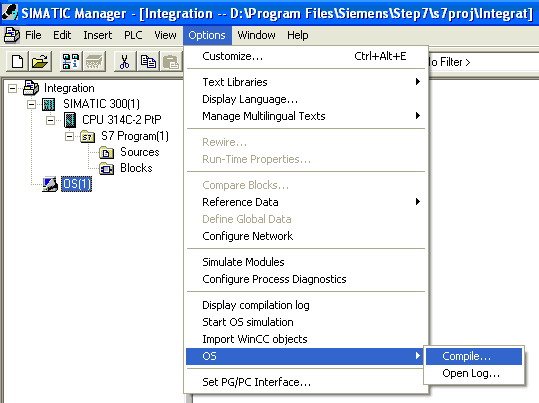Image resolution: width=539 pixels, height=403 pixels.
Task: Click the New project toolbar icon
Action: point(18,62)
